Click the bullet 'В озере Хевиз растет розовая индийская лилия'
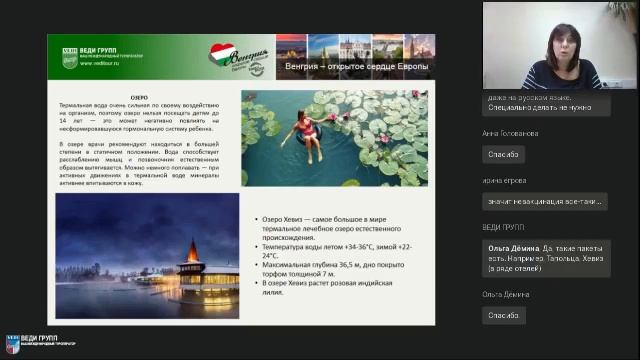Screen dimensions: 640x360 point(324,287)
